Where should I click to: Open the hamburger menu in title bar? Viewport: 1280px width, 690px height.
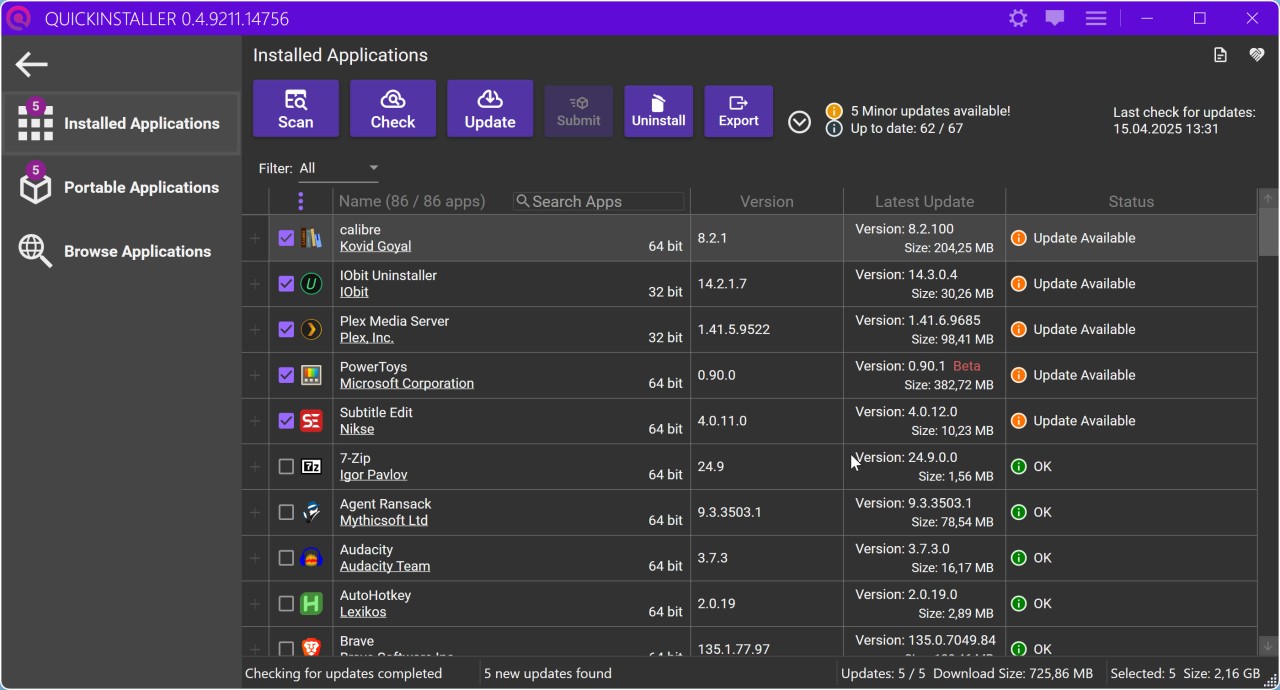pyautogui.click(x=1096, y=18)
